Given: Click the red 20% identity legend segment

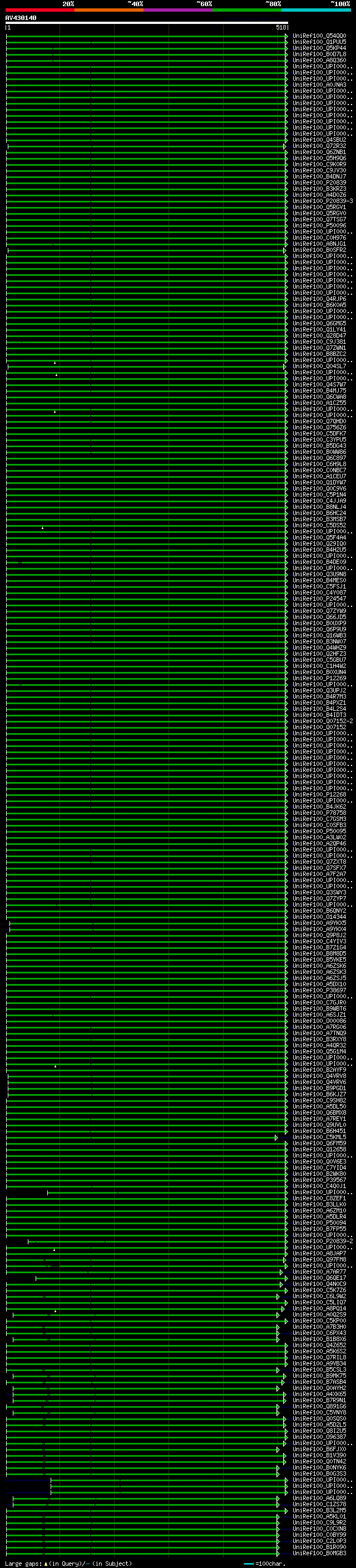Looking at the screenshot, I should pos(40,10).
